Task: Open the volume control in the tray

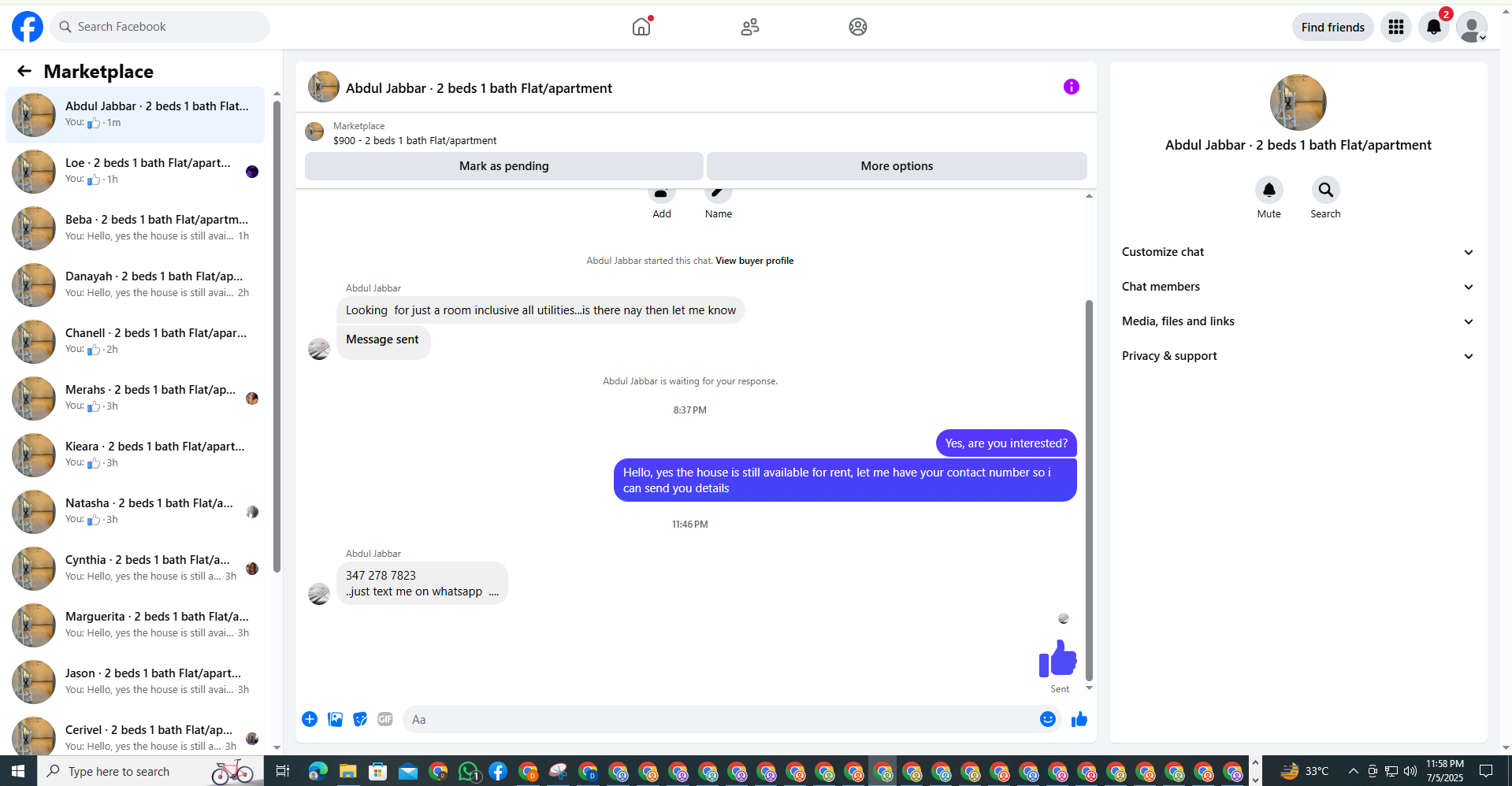Action: [x=1410, y=771]
